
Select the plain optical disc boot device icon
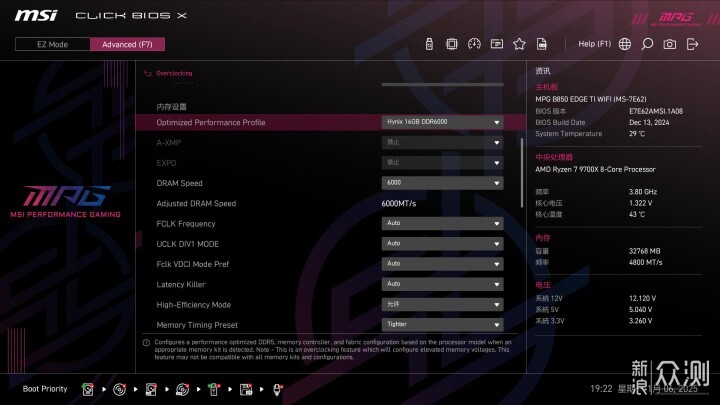[x=119, y=389]
